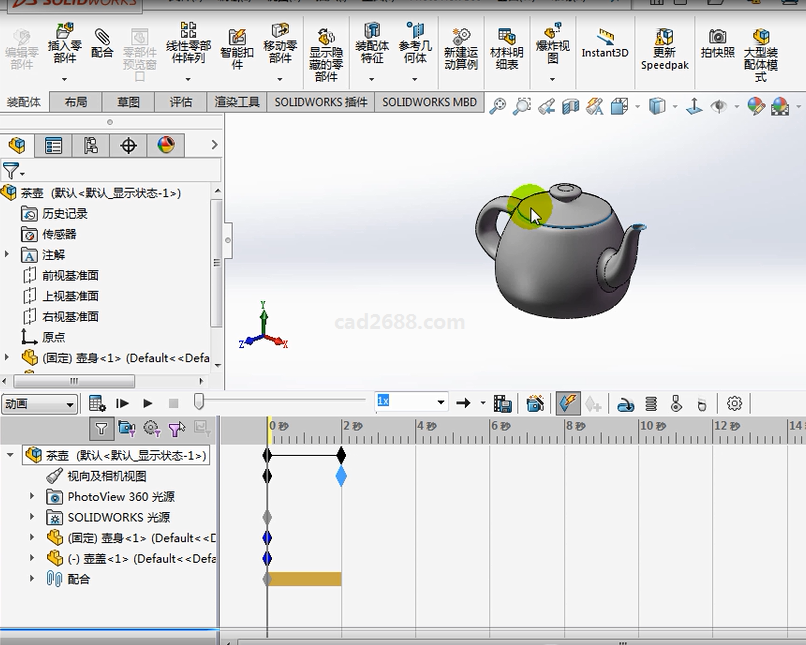Click the Take Snapshot (拍快照) camera icon
Screen dimensions: 806x645
click(x=717, y=44)
